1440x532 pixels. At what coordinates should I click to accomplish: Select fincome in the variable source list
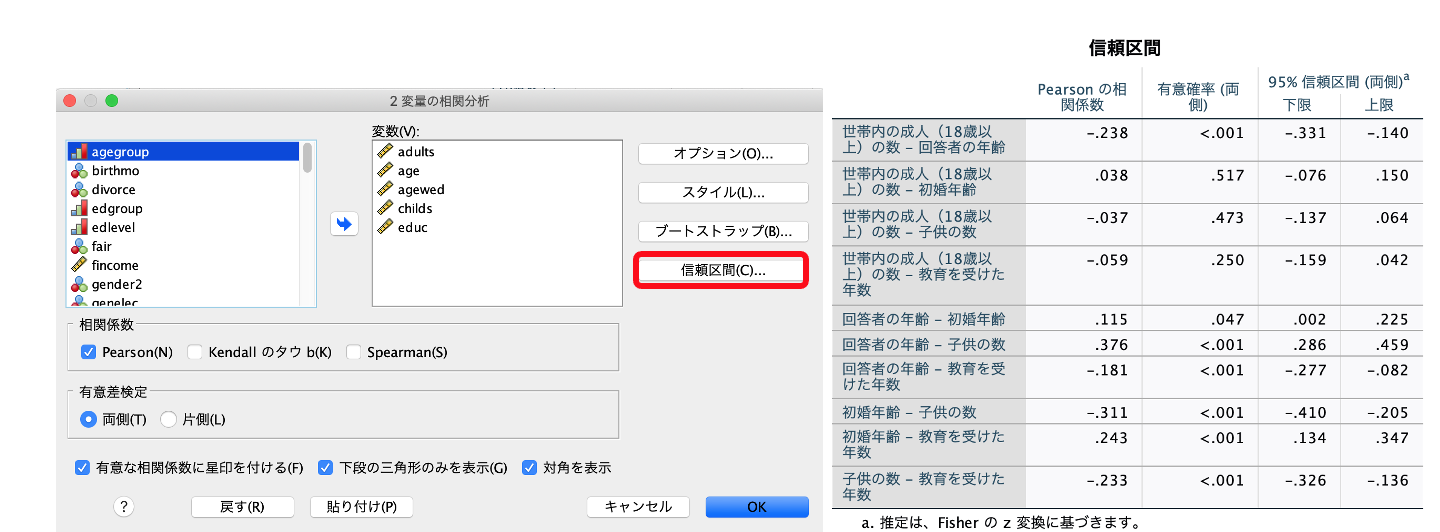point(183,266)
